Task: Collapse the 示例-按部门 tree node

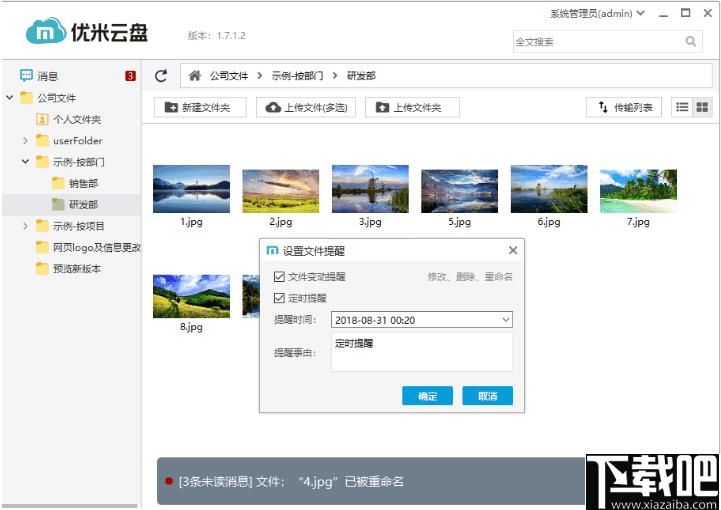Action: click(x=26, y=162)
